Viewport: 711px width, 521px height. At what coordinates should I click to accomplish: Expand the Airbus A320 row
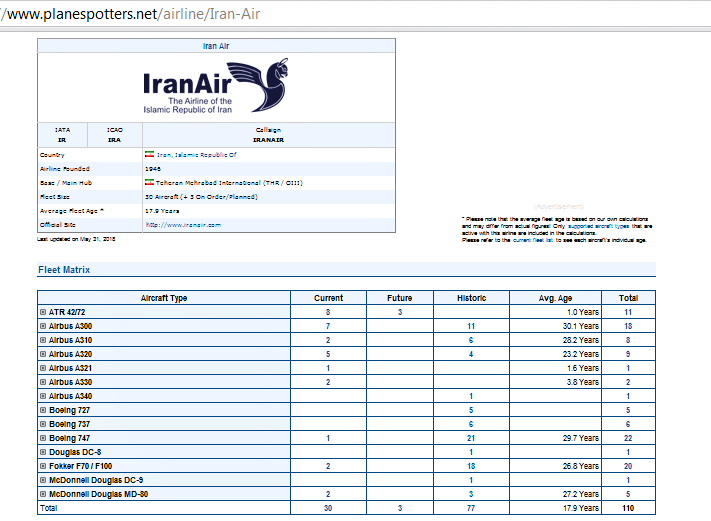click(43, 354)
